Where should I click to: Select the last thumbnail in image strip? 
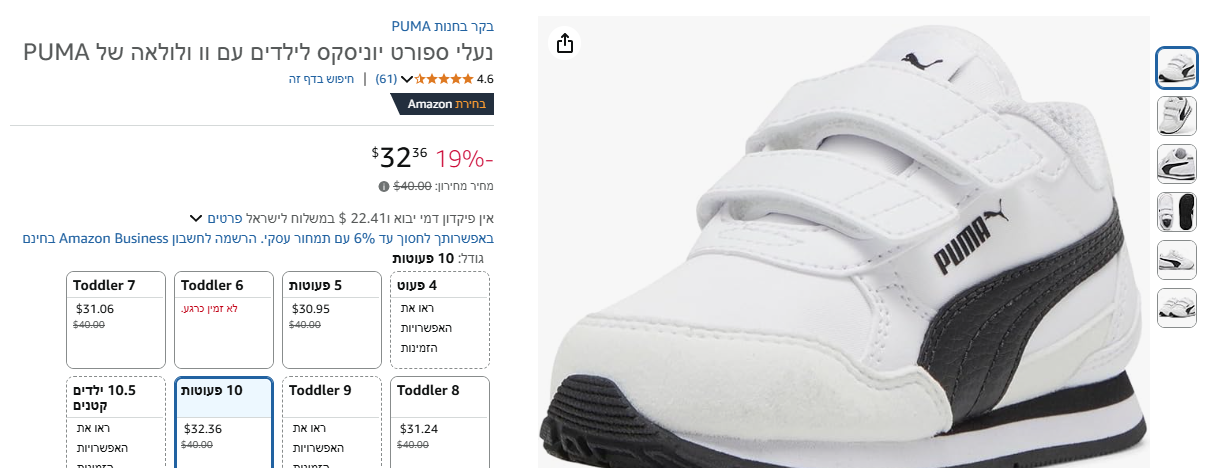pyautogui.click(x=1176, y=307)
